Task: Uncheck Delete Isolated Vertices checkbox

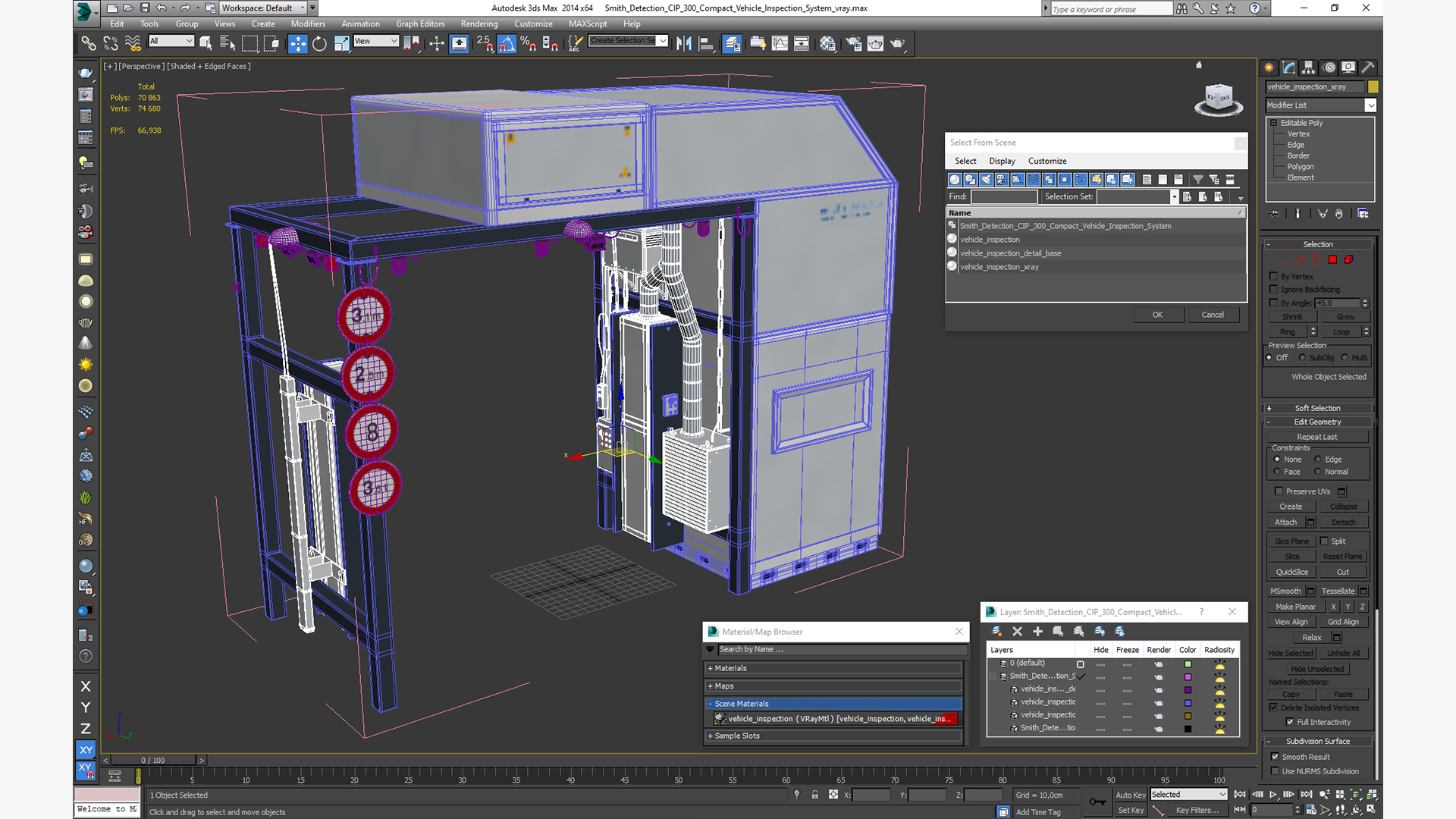Action: point(1274,707)
